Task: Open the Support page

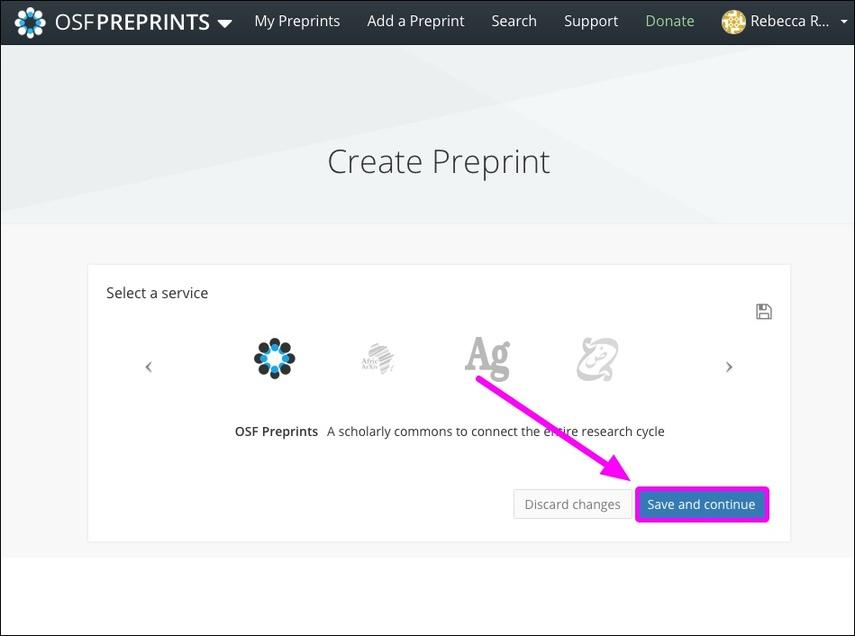Action: point(591,21)
